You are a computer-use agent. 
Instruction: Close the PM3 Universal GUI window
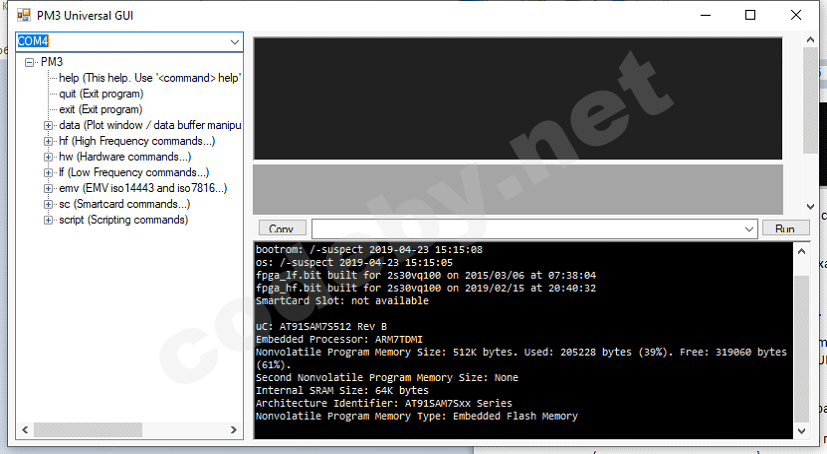click(796, 15)
